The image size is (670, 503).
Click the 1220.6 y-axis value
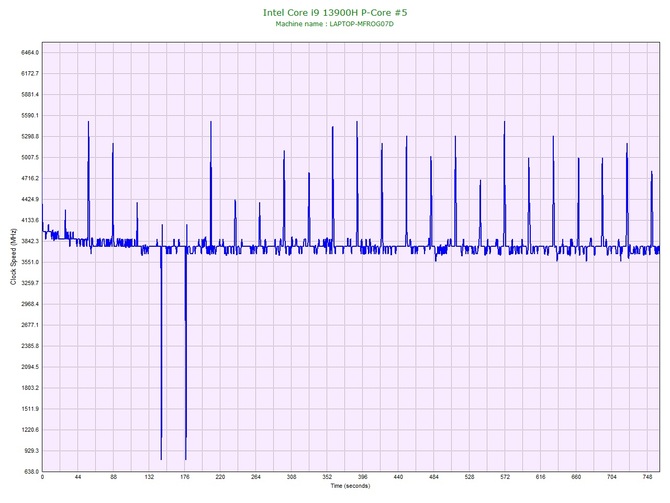click(30, 430)
